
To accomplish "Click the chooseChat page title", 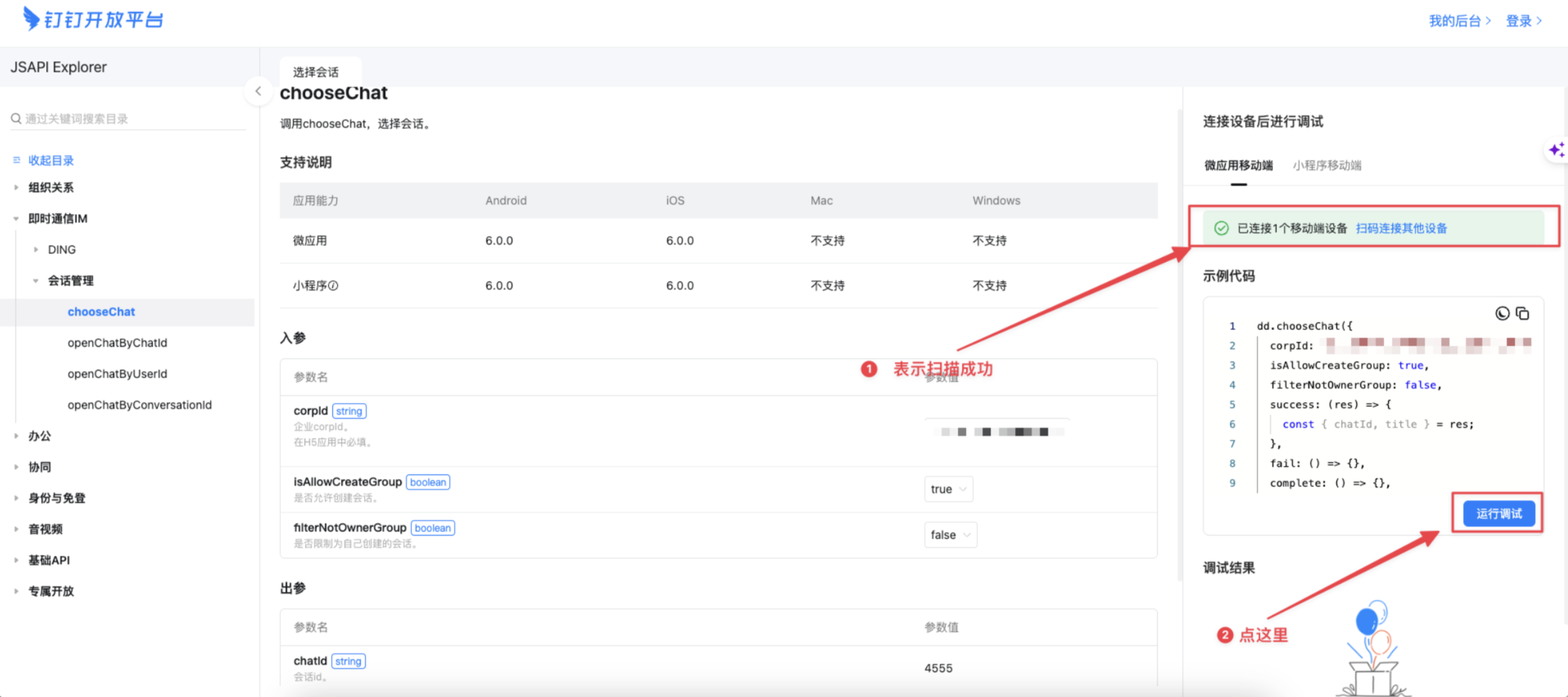I will [x=334, y=93].
